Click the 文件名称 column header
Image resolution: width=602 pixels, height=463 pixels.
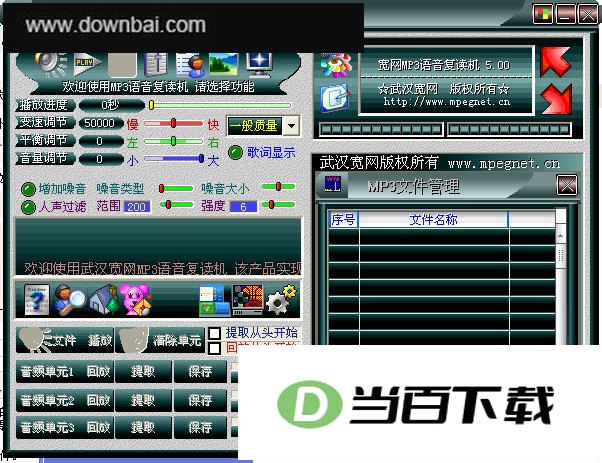[x=433, y=219]
